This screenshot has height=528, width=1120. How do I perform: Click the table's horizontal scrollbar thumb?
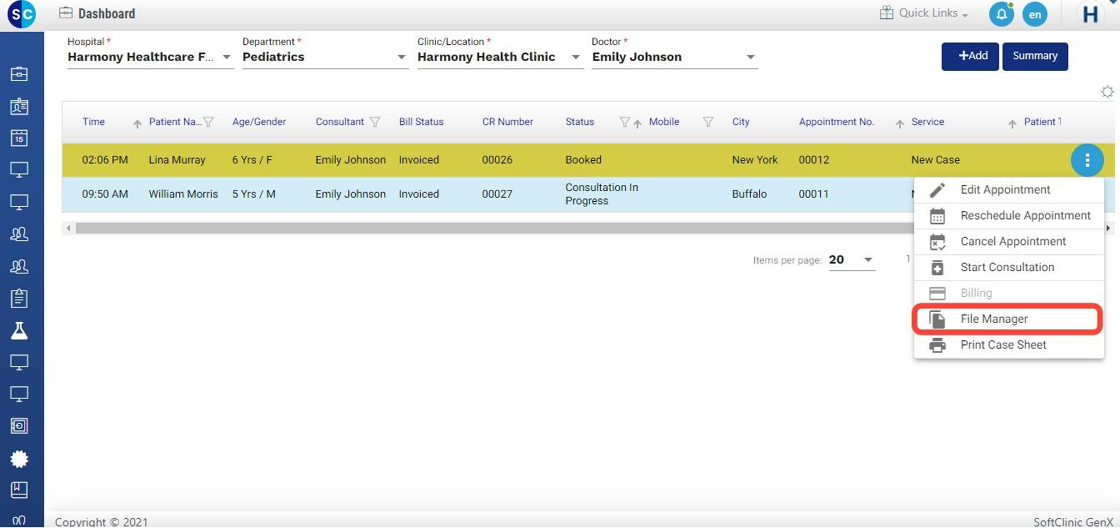(x=493, y=228)
